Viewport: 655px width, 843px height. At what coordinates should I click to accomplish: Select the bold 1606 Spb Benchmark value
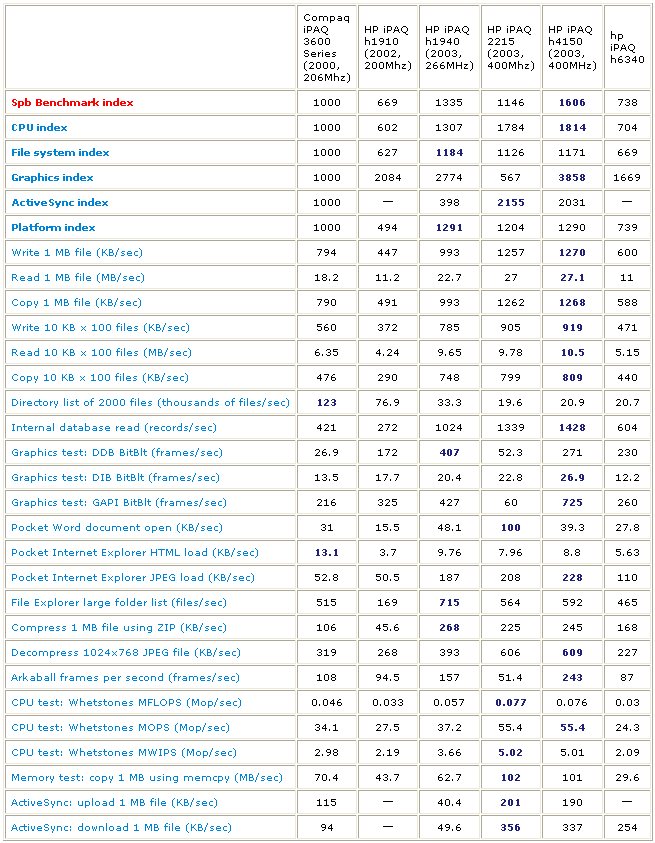[572, 103]
